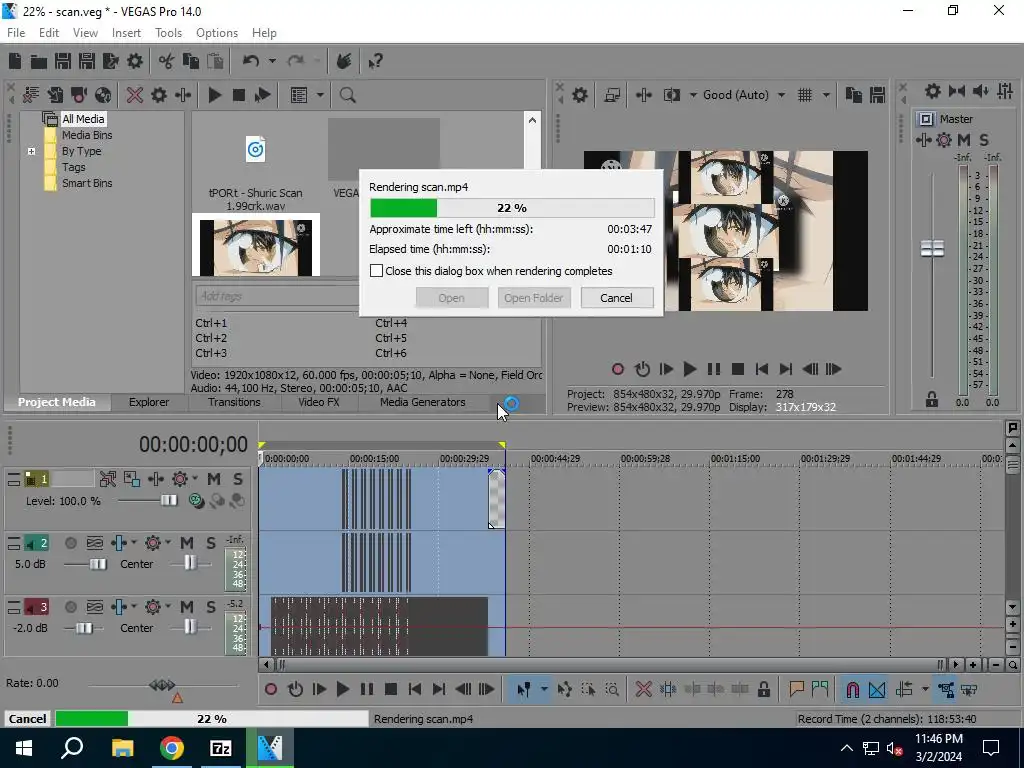Open the Good (Auto) preview quality dropdown

pyautogui.click(x=782, y=95)
